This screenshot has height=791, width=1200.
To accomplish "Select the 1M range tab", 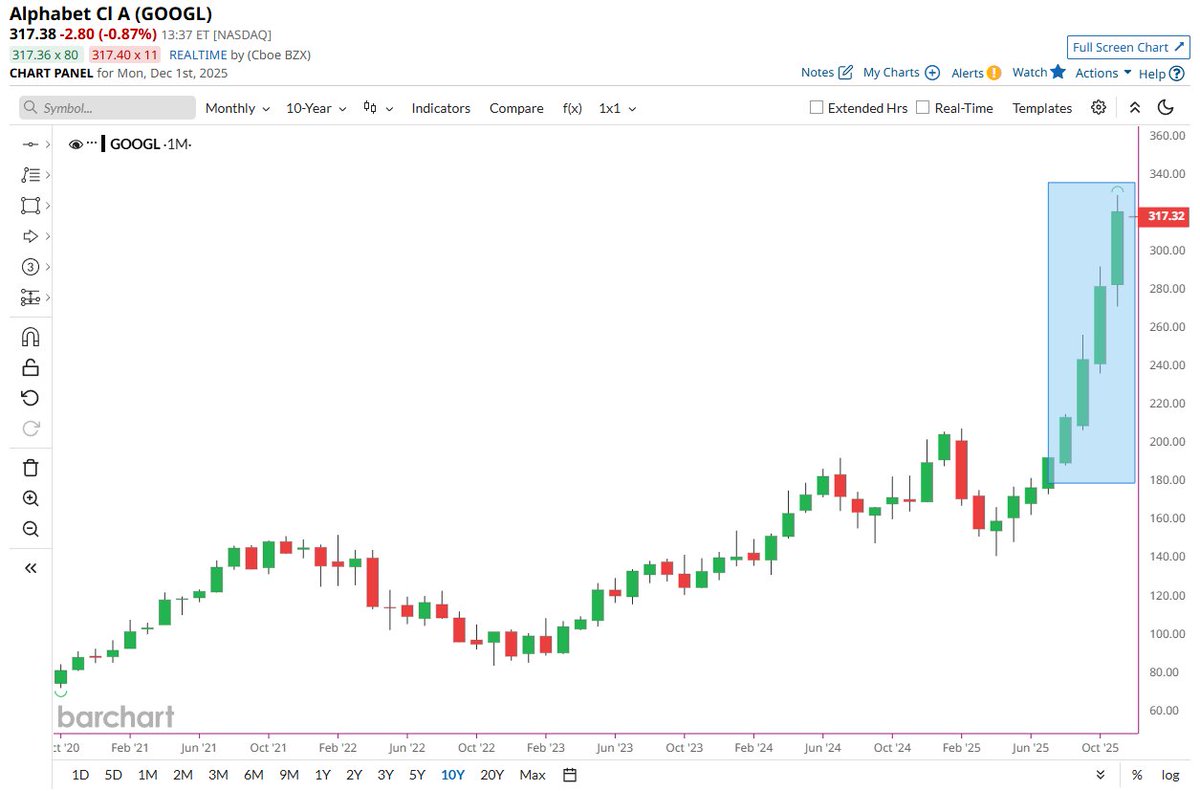I will click(x=147, y=775).
